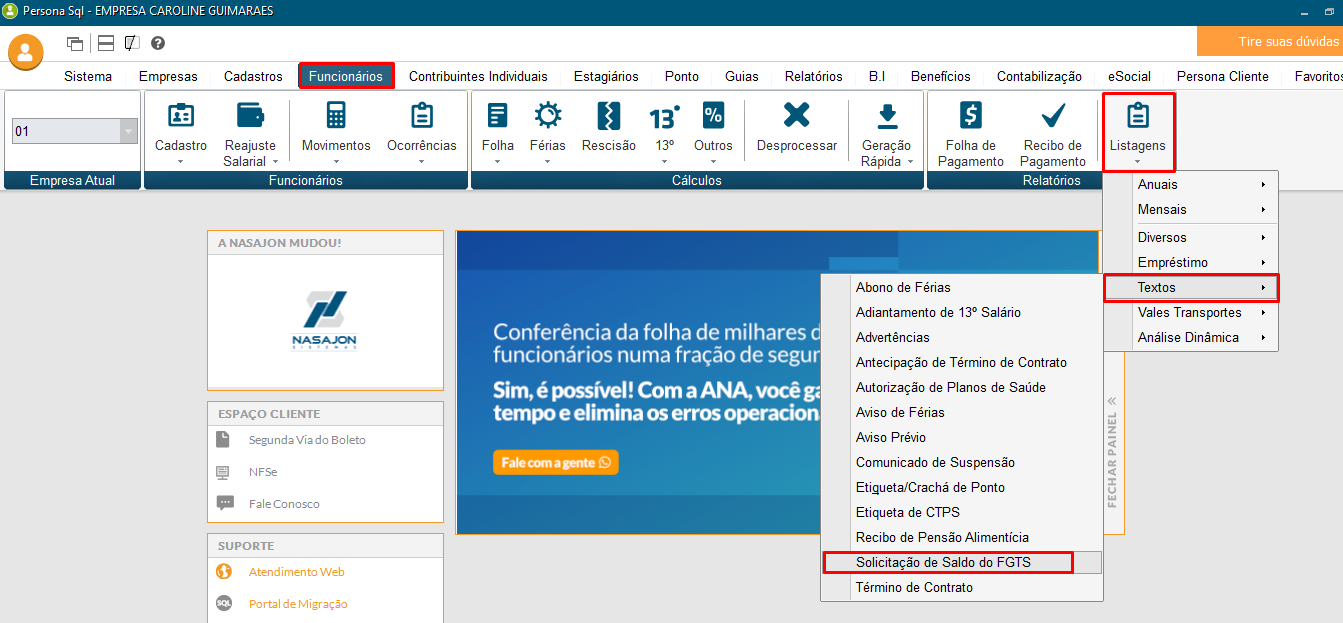Select Aviso Prévio menu entry
The image size is (1343, 623).
pos(961,437)
